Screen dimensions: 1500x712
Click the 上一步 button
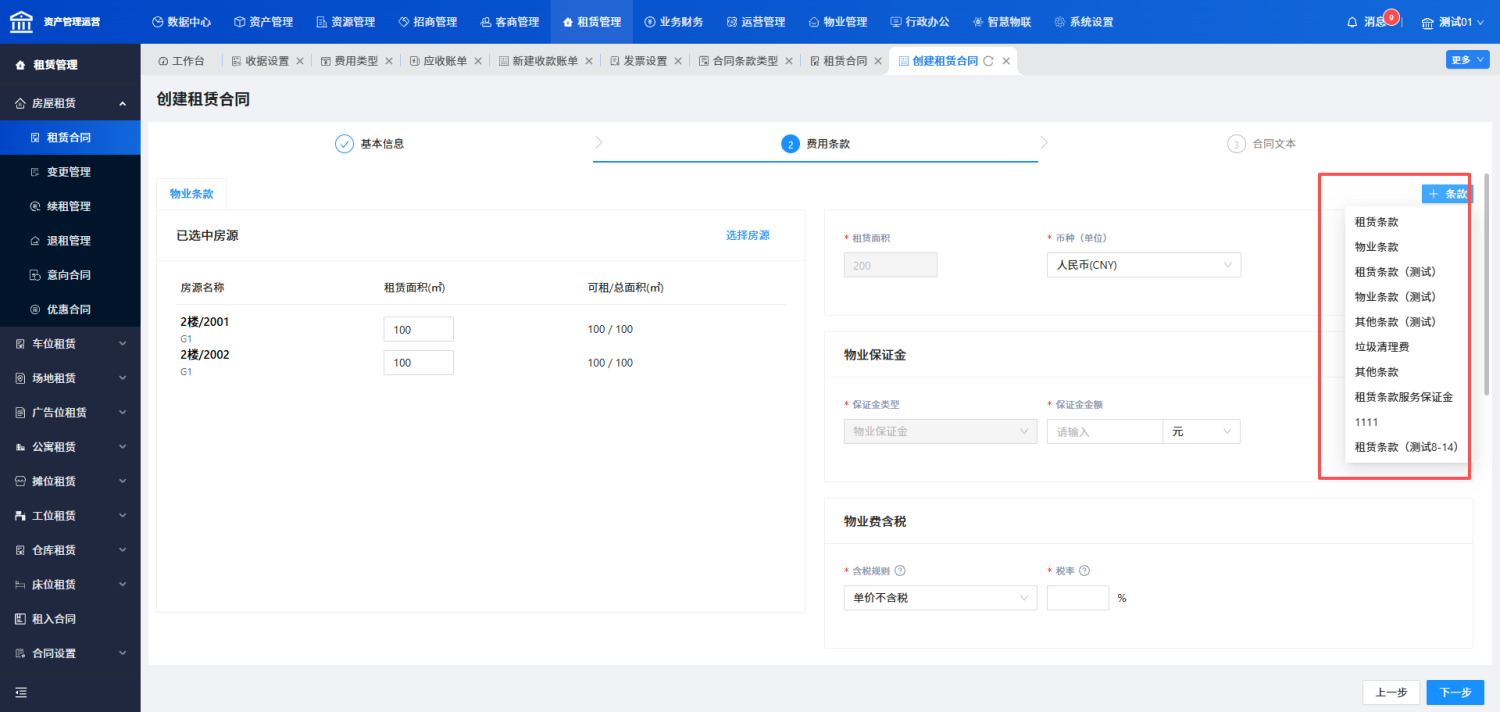pos(1391,692)
